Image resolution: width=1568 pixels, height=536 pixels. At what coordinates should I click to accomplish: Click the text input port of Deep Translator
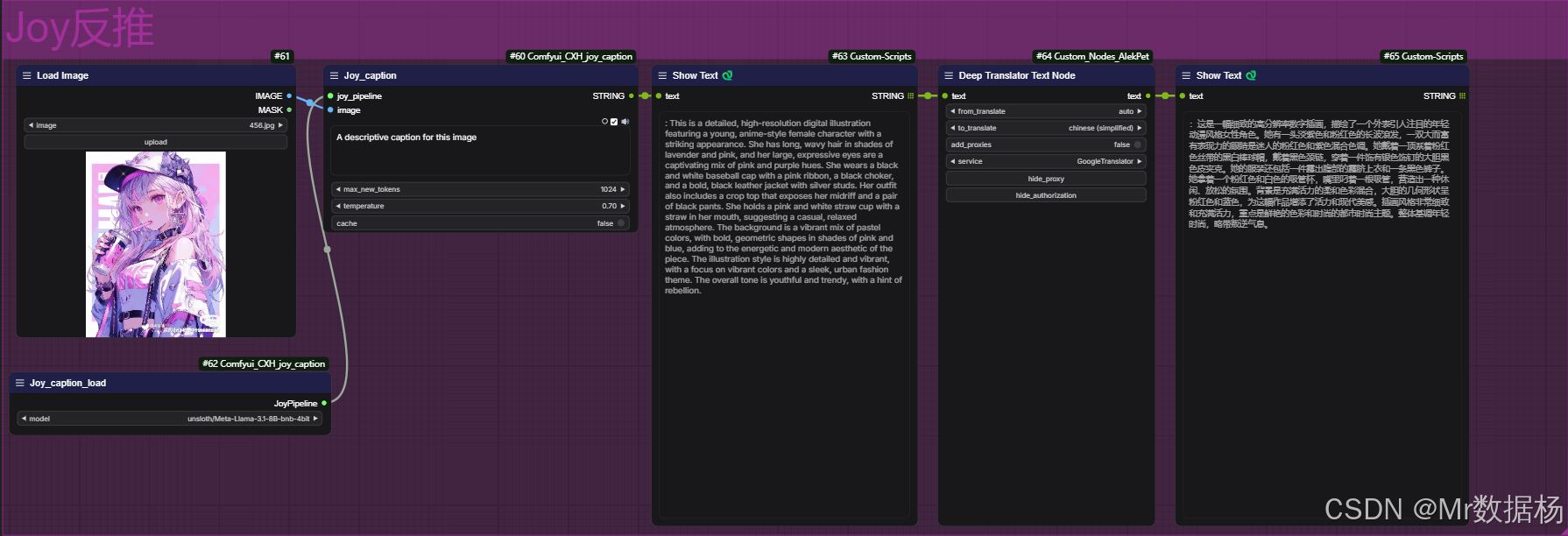click(x=945, y=96)
